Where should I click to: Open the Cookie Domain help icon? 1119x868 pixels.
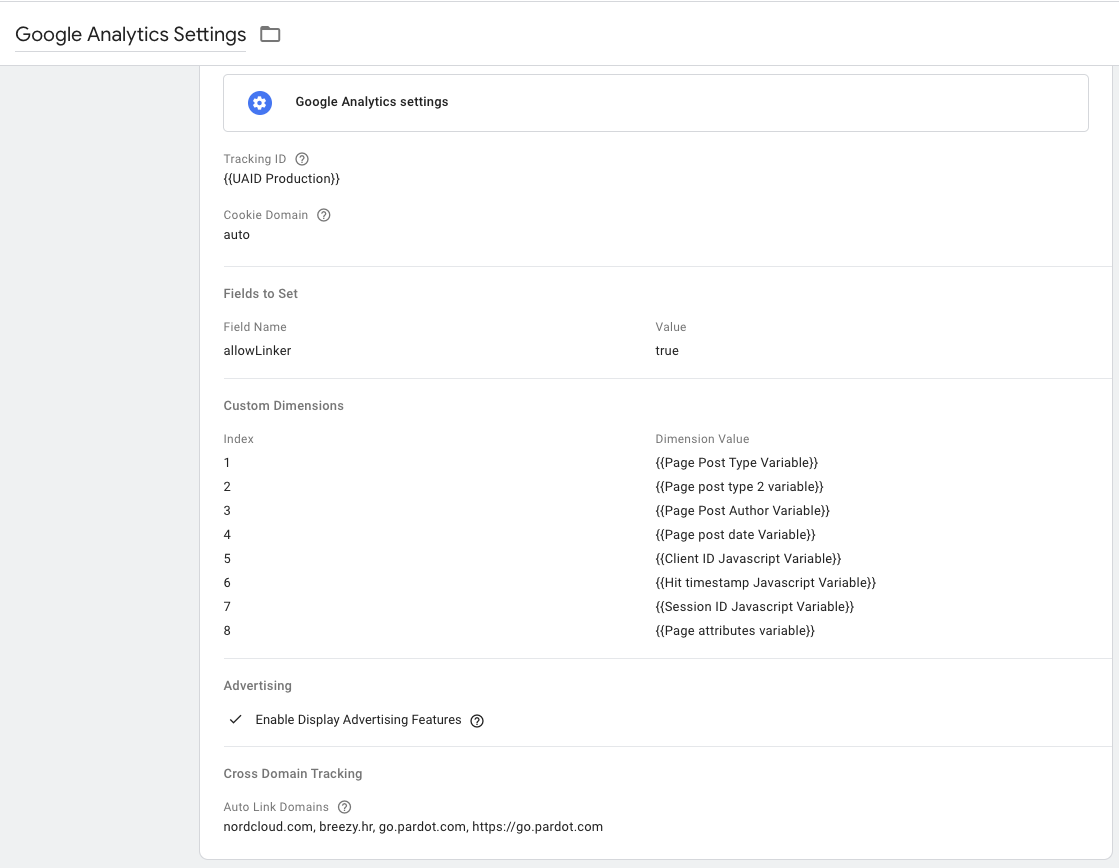(323, 215)
